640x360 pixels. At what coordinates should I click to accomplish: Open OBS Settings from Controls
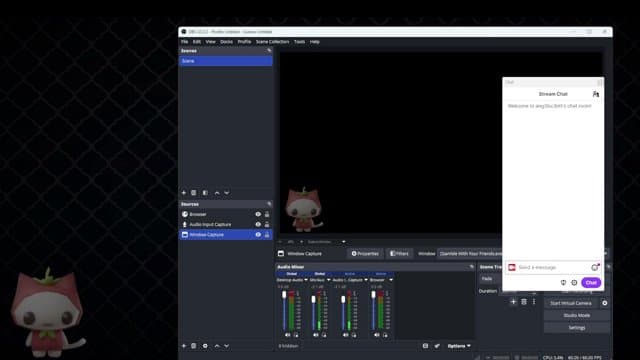577,327
